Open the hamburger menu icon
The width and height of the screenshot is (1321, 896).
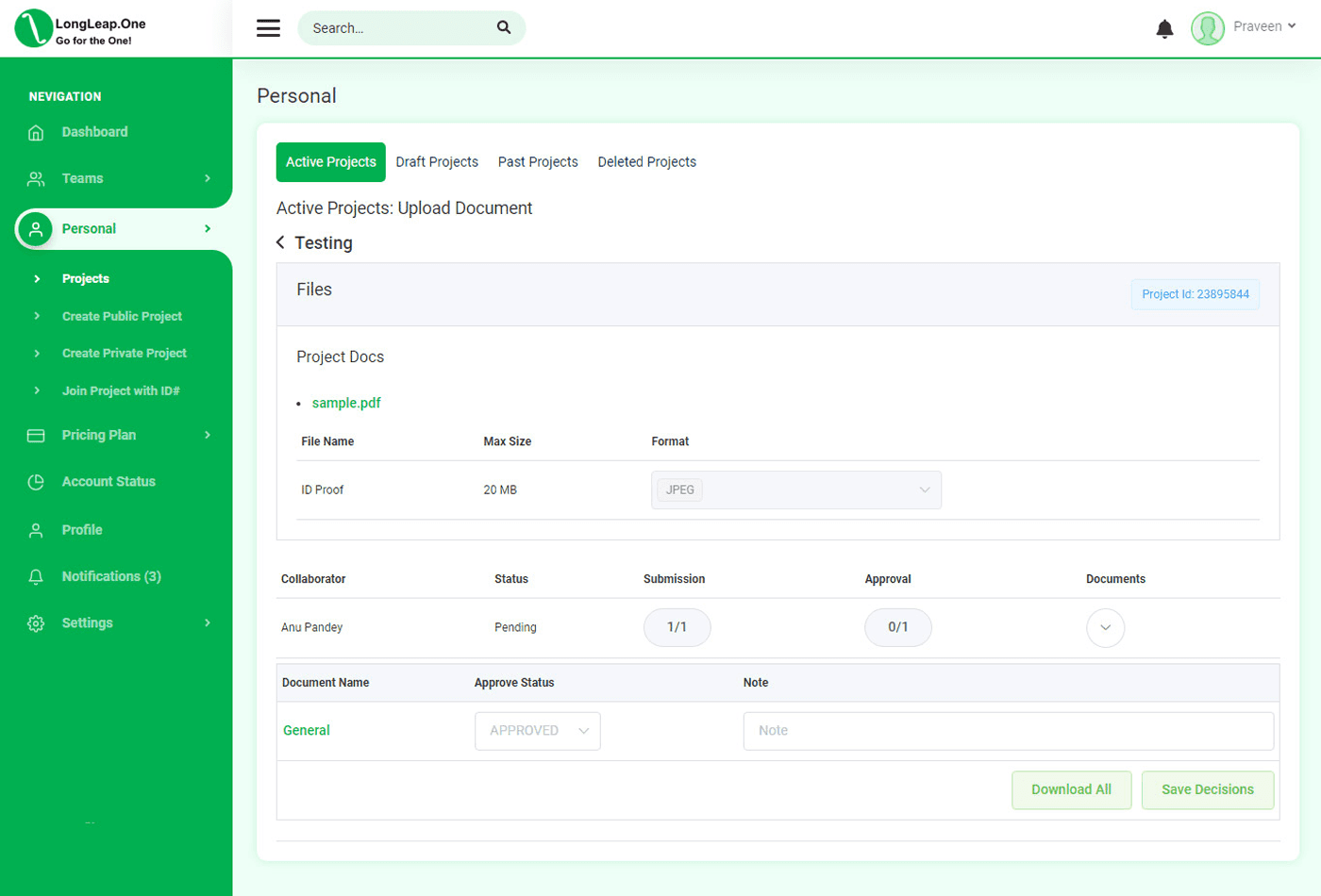[268, 28]
